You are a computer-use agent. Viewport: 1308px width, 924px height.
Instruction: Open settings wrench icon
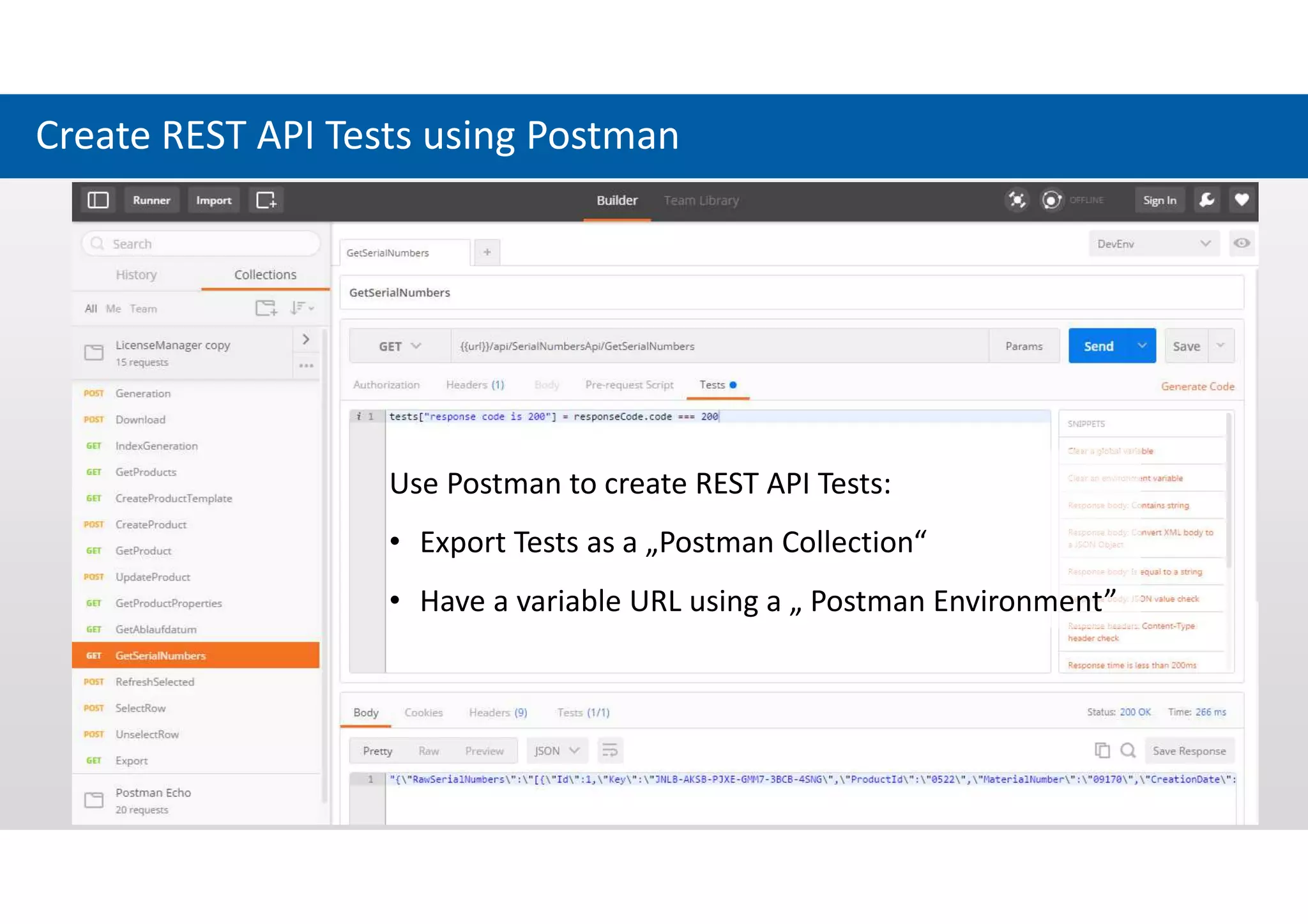coord(1207,200)
